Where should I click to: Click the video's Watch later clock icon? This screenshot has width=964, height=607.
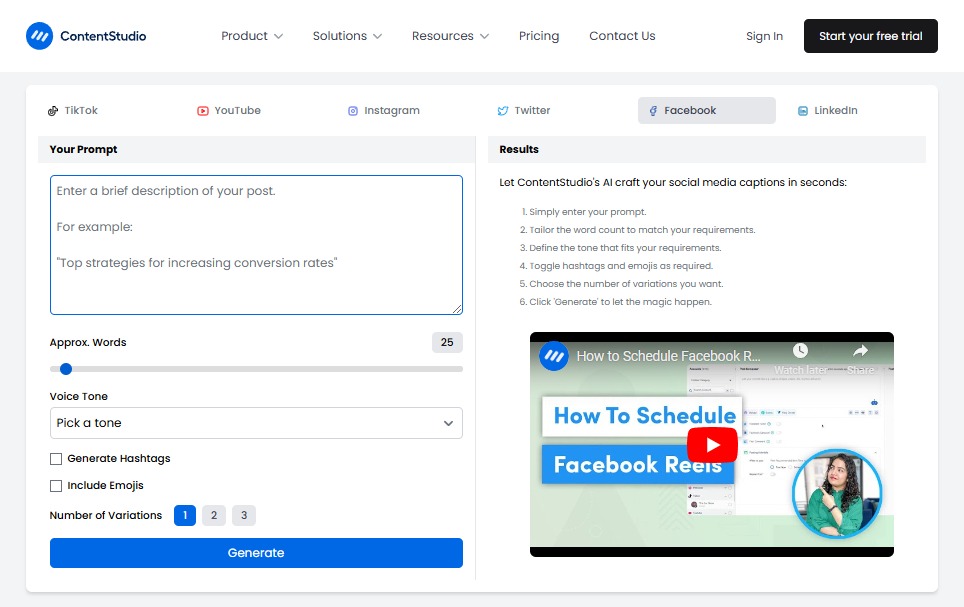[x=800, y=351]
